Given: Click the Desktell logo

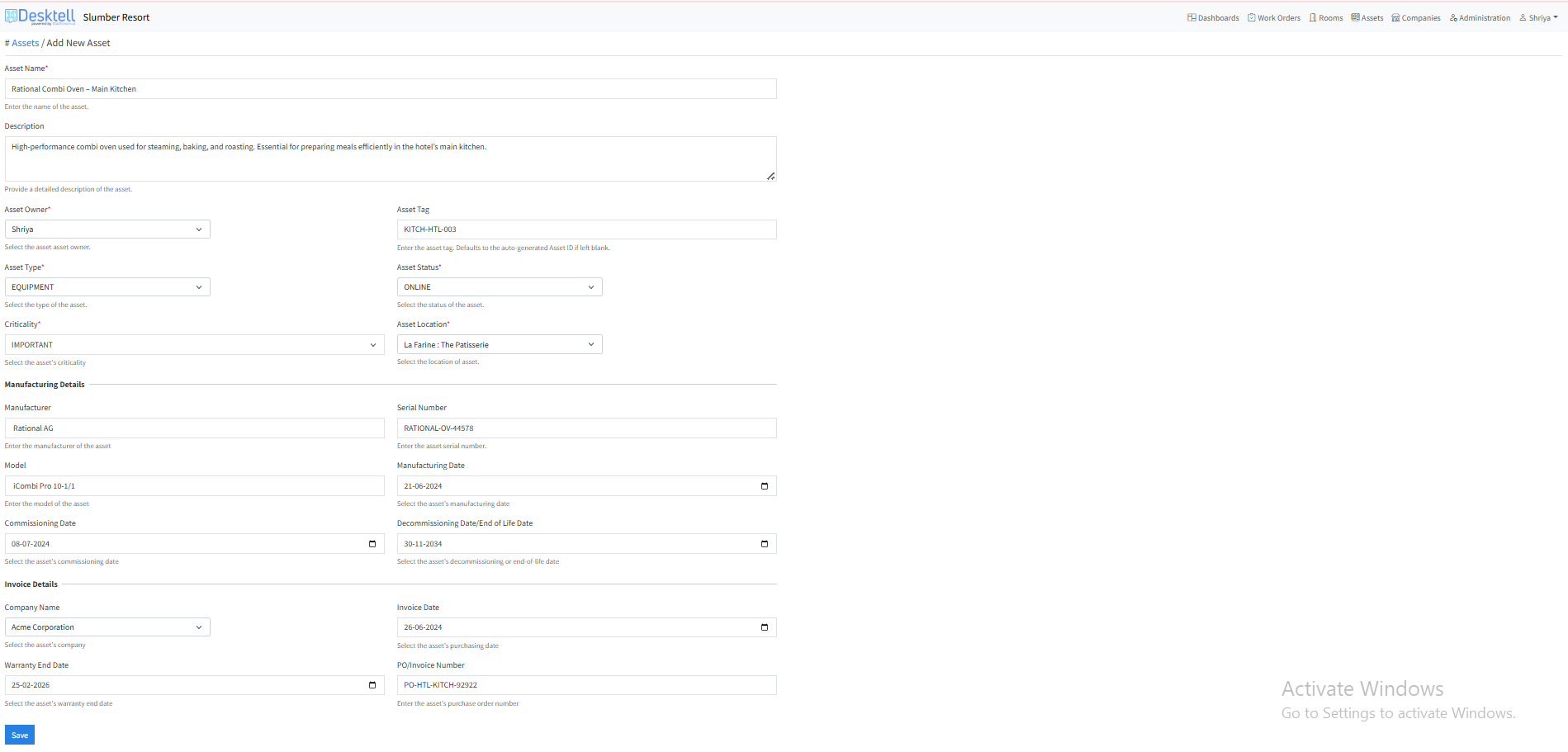Looking at the screenshot, I should pos(40,17).
